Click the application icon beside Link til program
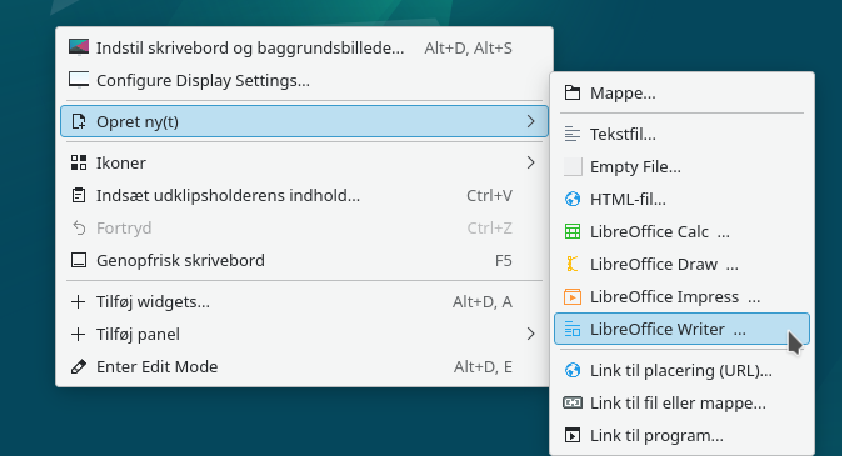Viewport: 842px width, 456px height. click(x=572, y=435)
